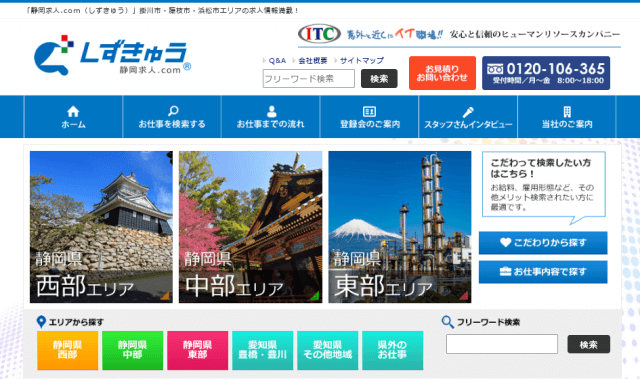The height and width of the screenshot is (379, 640).
Task: Click the briefcase icon on お仕事内容で探す
Action: 505,272
